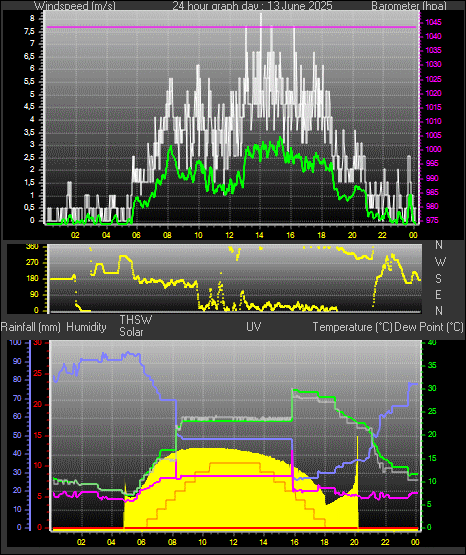Click the Rainfall (mm) label

click(30, 327)
